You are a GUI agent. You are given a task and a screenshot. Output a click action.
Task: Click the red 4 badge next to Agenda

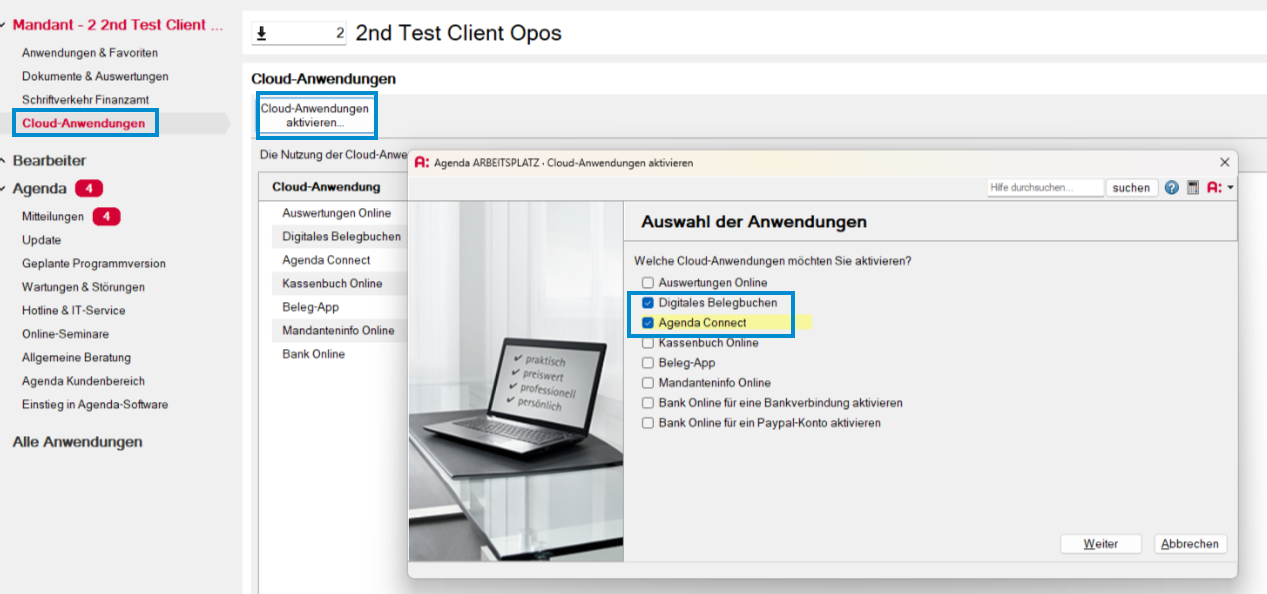tap(91, 188)
